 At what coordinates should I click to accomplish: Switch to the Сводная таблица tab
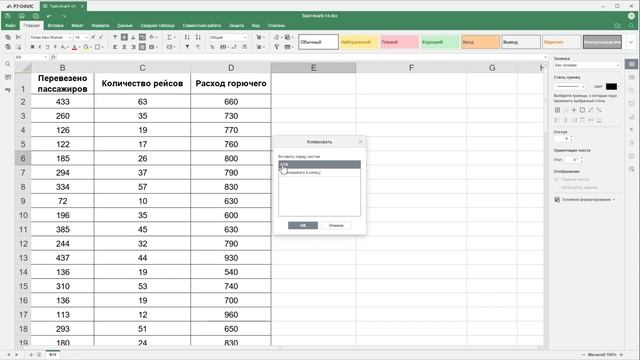pyautogui.click(x=158, y=26)
